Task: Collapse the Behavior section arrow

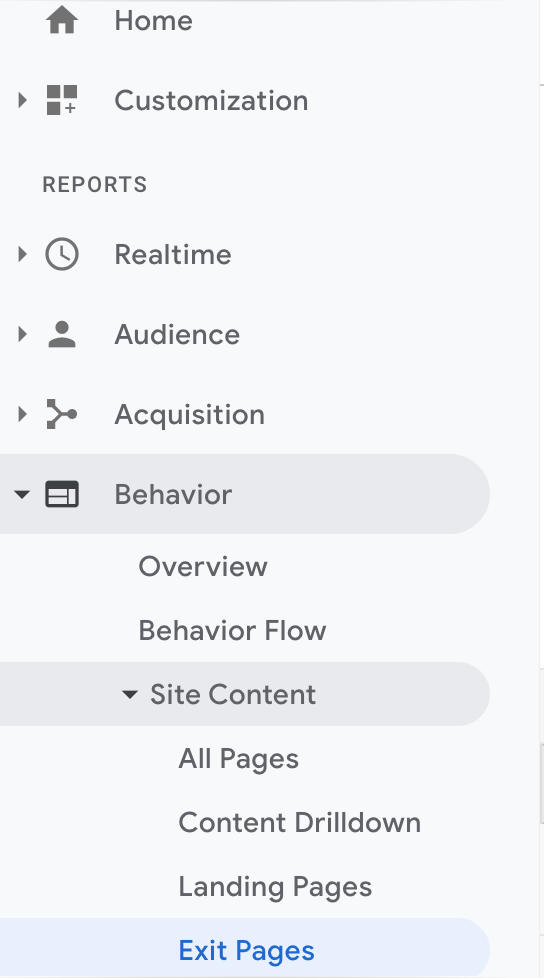Action: point(22,495)
